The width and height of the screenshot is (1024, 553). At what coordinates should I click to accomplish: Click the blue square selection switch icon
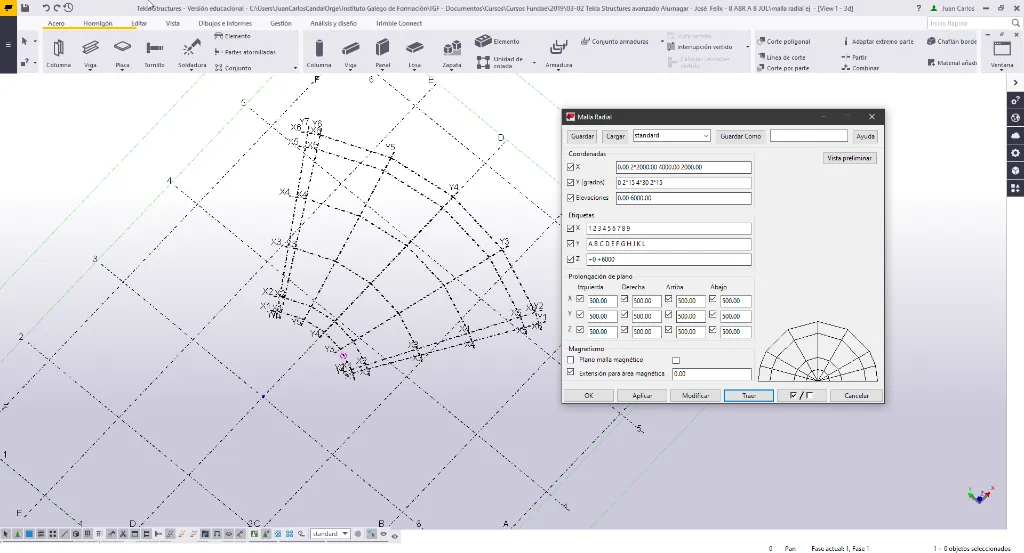(29, 534)
